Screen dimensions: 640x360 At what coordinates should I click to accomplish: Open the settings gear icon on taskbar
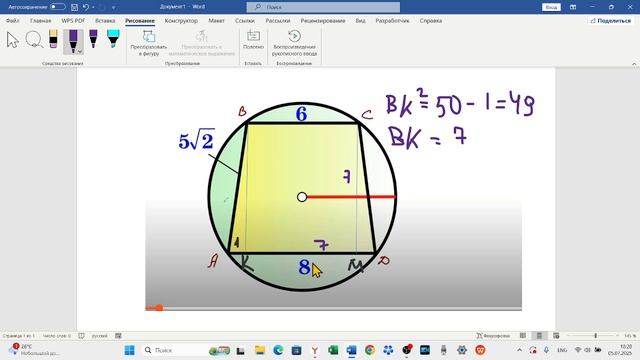coord(462,350)
